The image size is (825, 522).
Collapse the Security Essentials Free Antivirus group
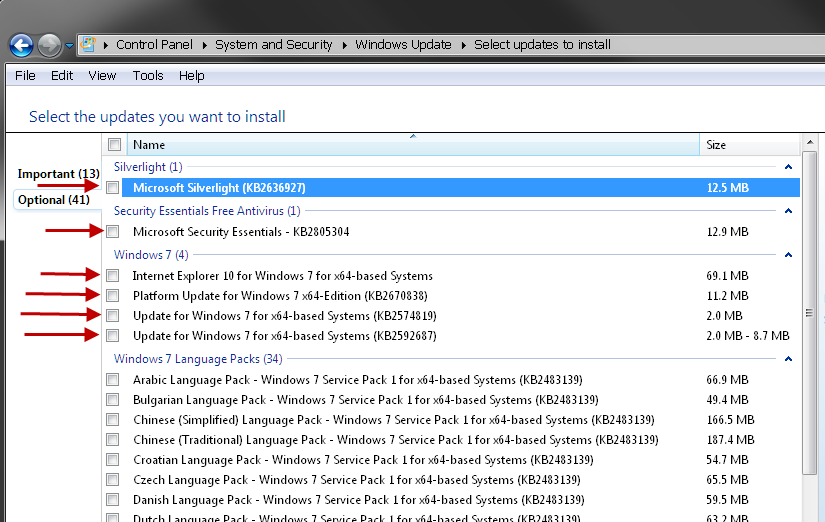pos(788,211)
